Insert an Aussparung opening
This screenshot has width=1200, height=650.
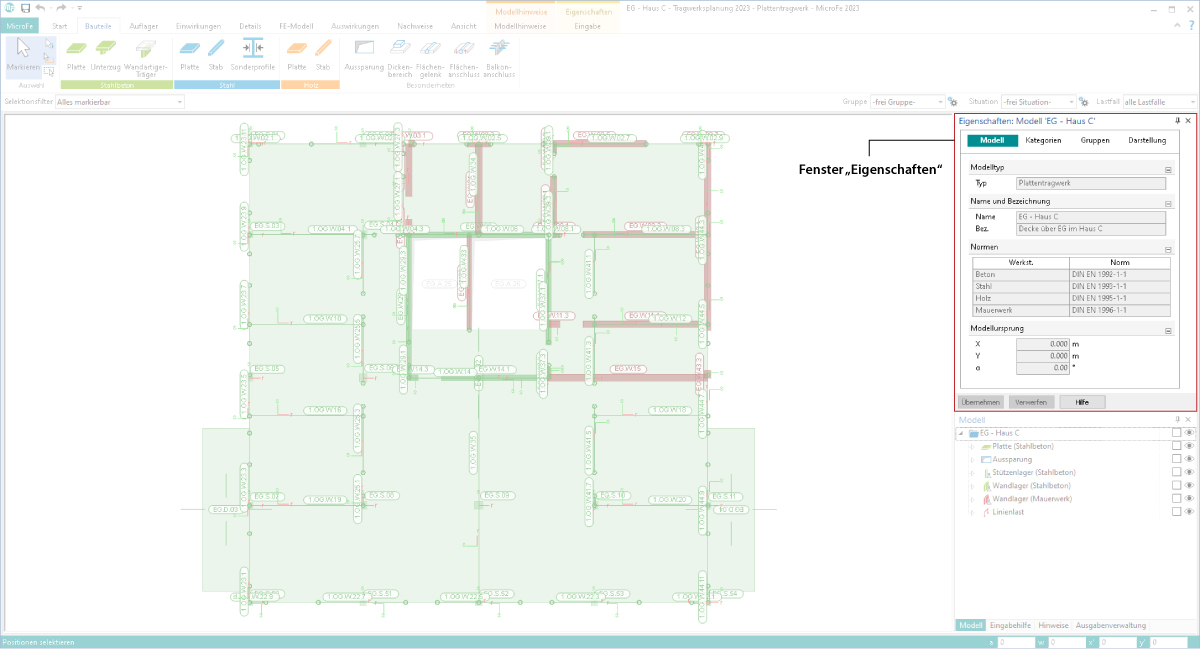click(x=364, y=54)
